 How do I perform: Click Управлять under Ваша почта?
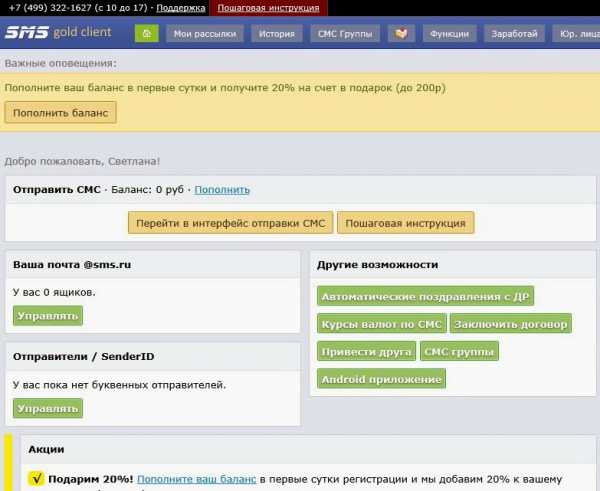tap(48, 316)
